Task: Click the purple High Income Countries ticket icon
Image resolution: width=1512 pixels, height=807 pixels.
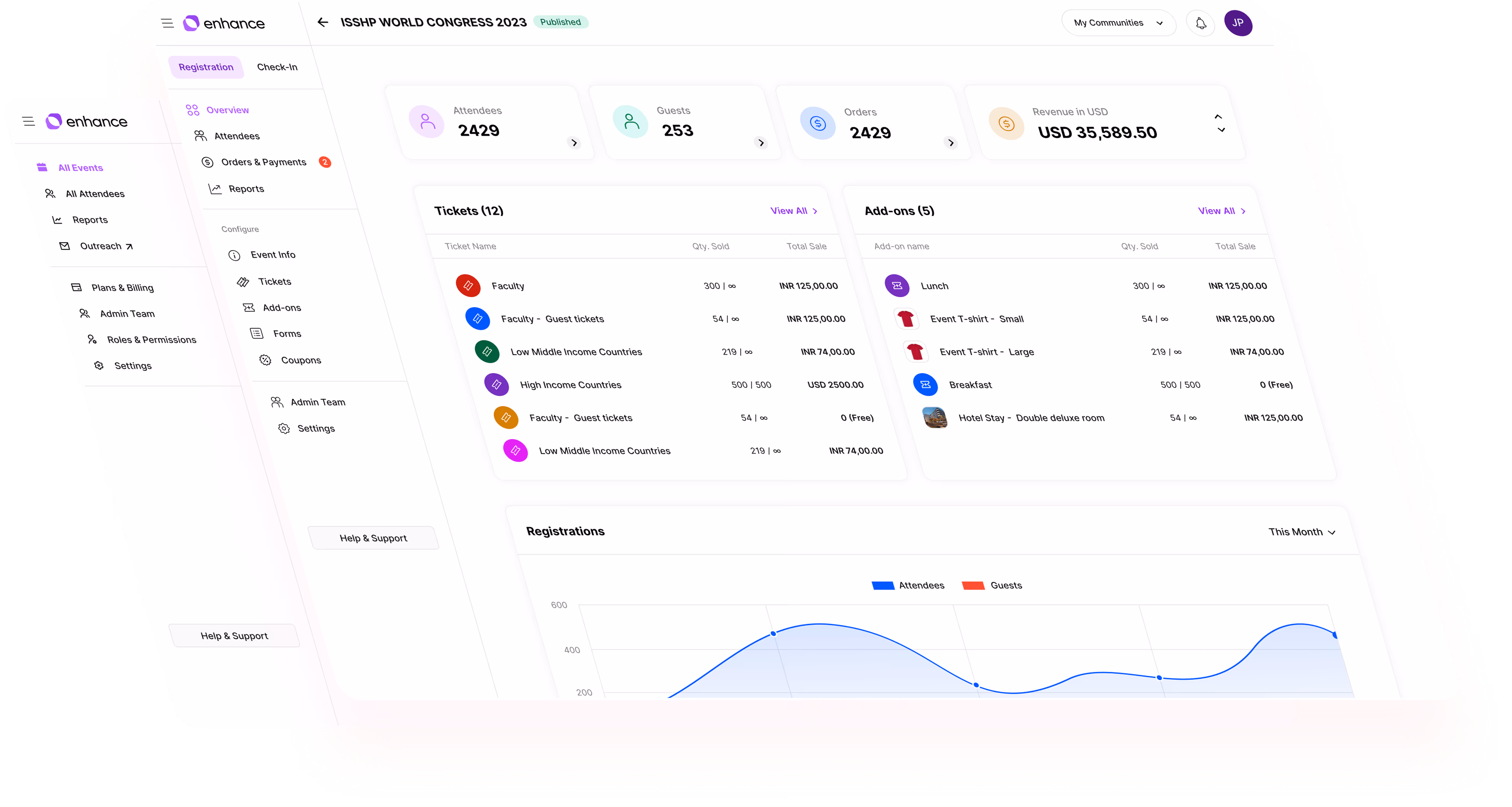Action: (497, 385)
